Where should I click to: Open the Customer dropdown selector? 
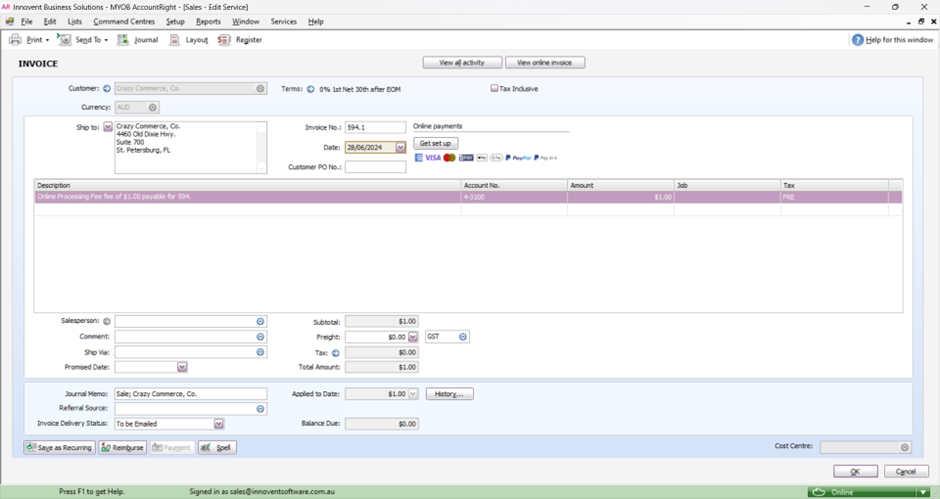click(x=260, y=88)
